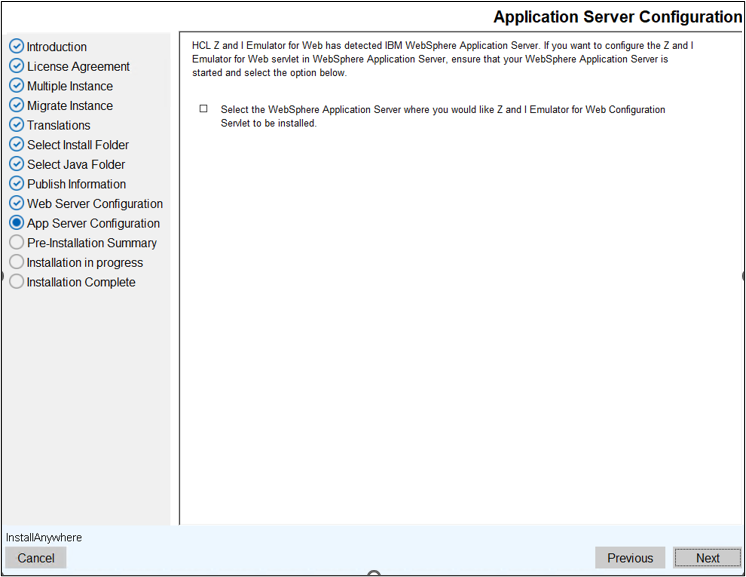Click the Publish Information checkmark icon
This screenshot has height=577, width=746.
click(x=17, y=183)
